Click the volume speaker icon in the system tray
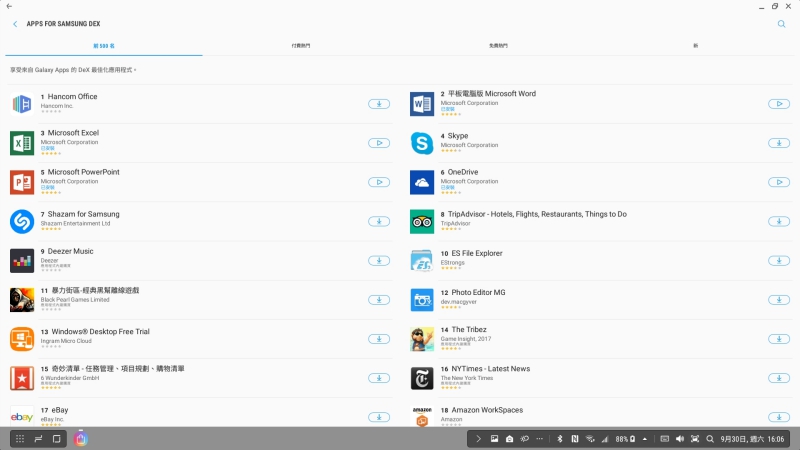The image size is (800, 450). tap(680, 439)
